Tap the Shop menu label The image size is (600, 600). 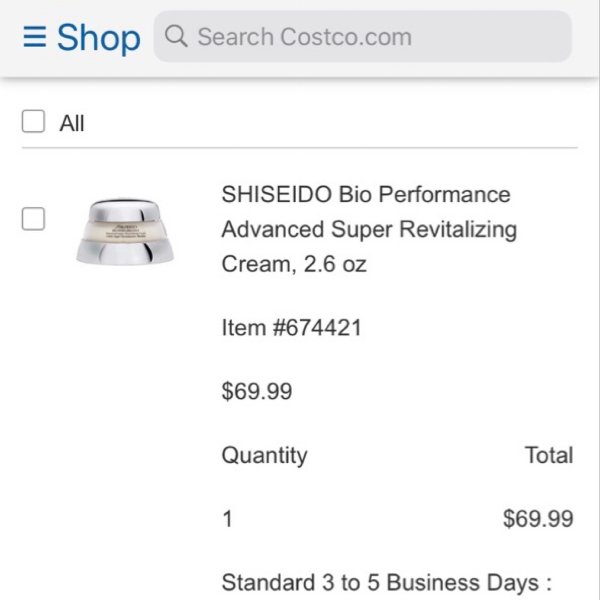click(99, 37)
